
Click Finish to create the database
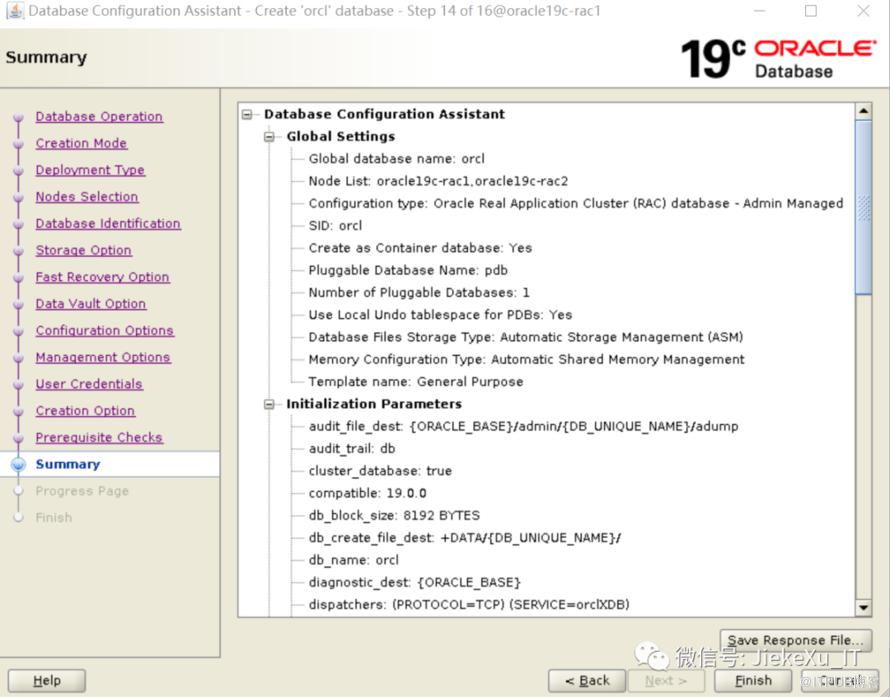tap(753, 681)
